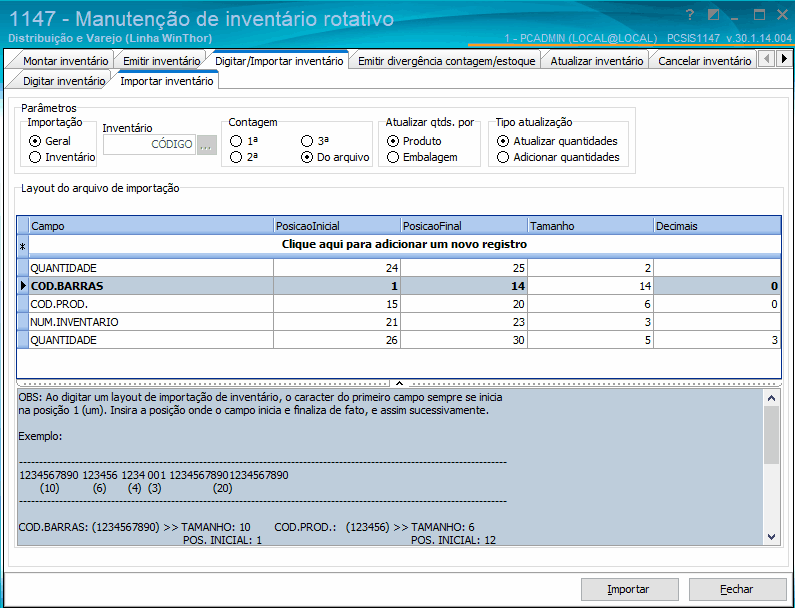Click the Fechar button
Viewport: 795px width, 608px height.
pyautogui.click(x=737, y=589)
